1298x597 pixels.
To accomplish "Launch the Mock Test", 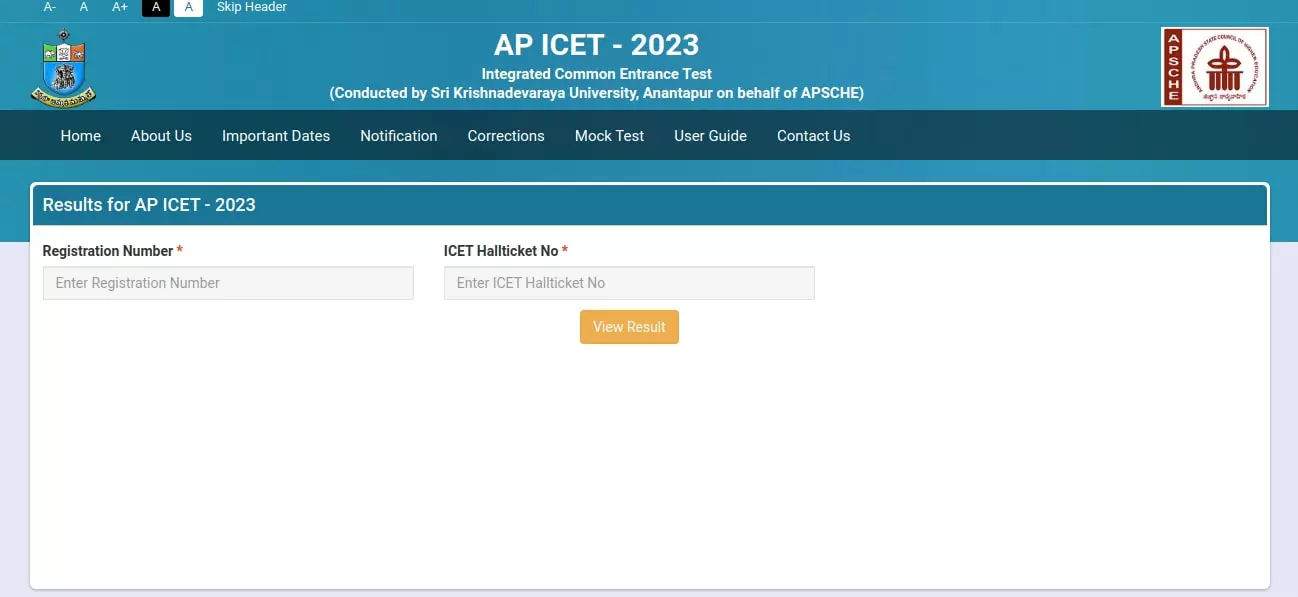I will tap(609, 135).
